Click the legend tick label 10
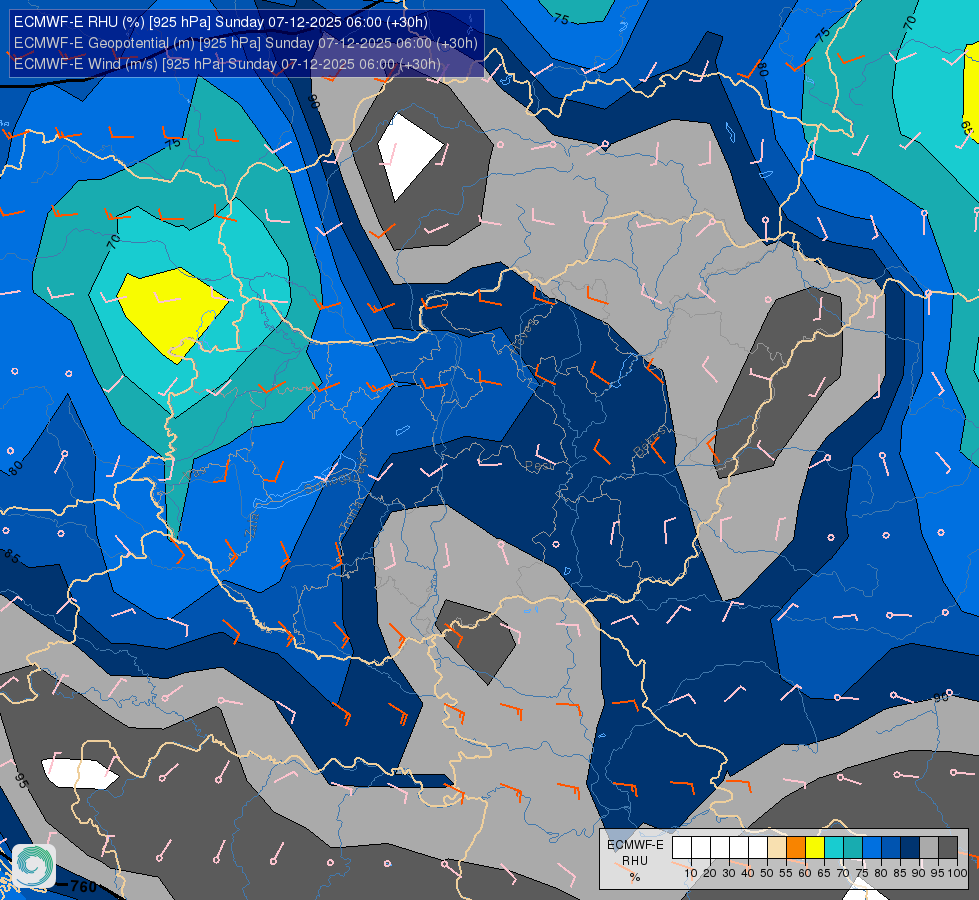This screenshot has height=900, width=979. [x=691, y=873]
